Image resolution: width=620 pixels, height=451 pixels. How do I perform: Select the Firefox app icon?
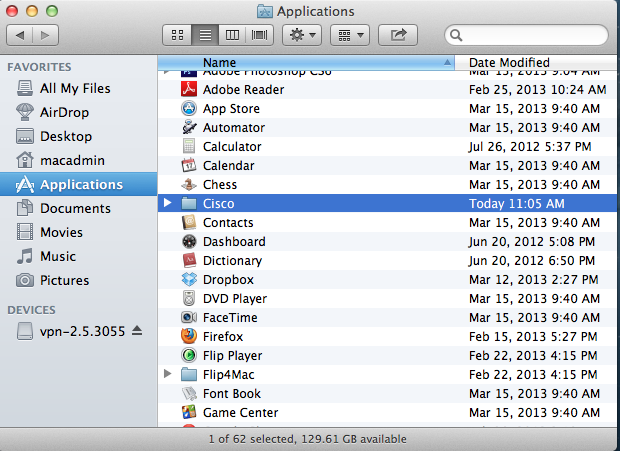click(x=189, y=336)
